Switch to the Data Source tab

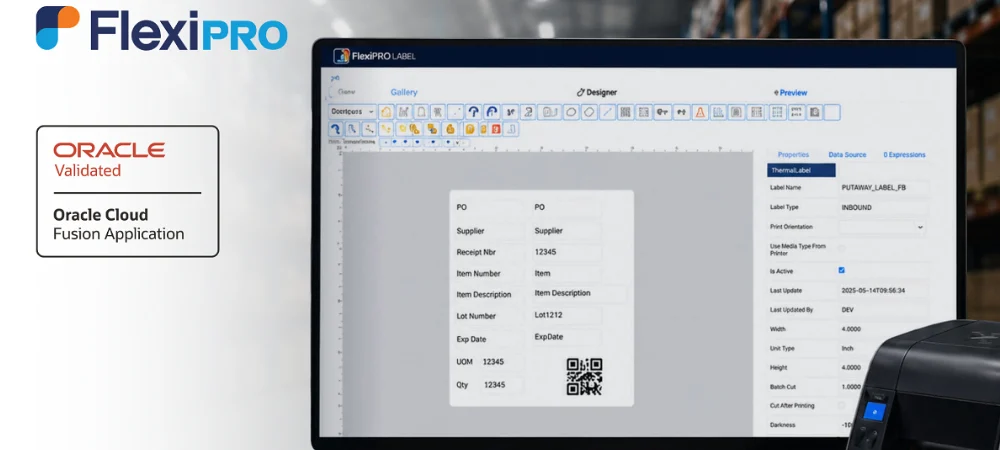pos(847,155)
